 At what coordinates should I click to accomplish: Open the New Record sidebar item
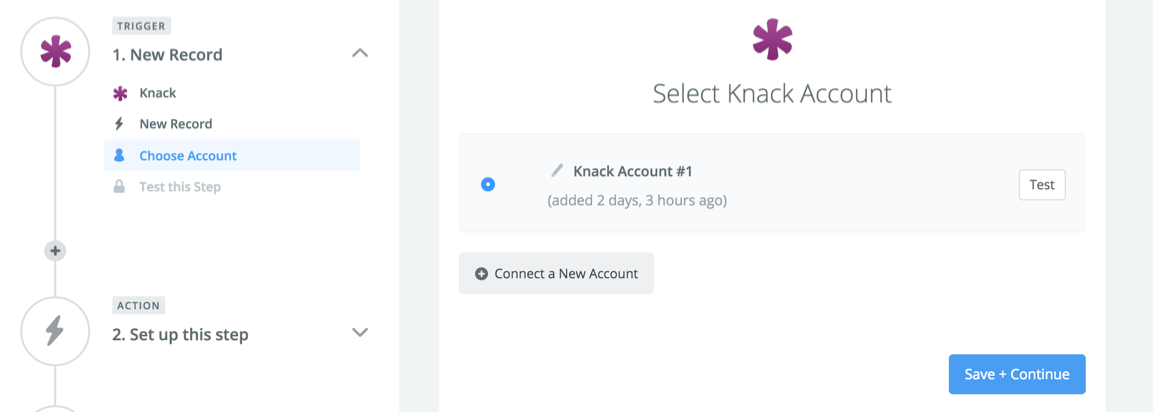[176, 124]
